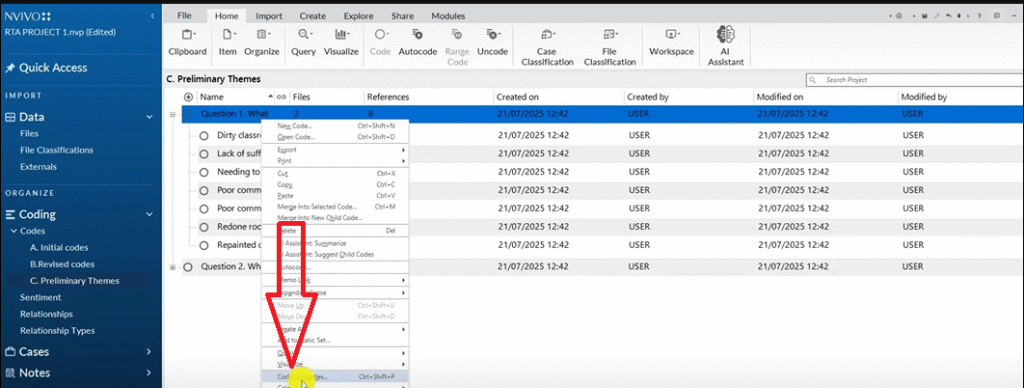The width and height of the screenshot is (1024, 388).
Task: Switch to the Modules tab
Action: [x=448, y=16]
